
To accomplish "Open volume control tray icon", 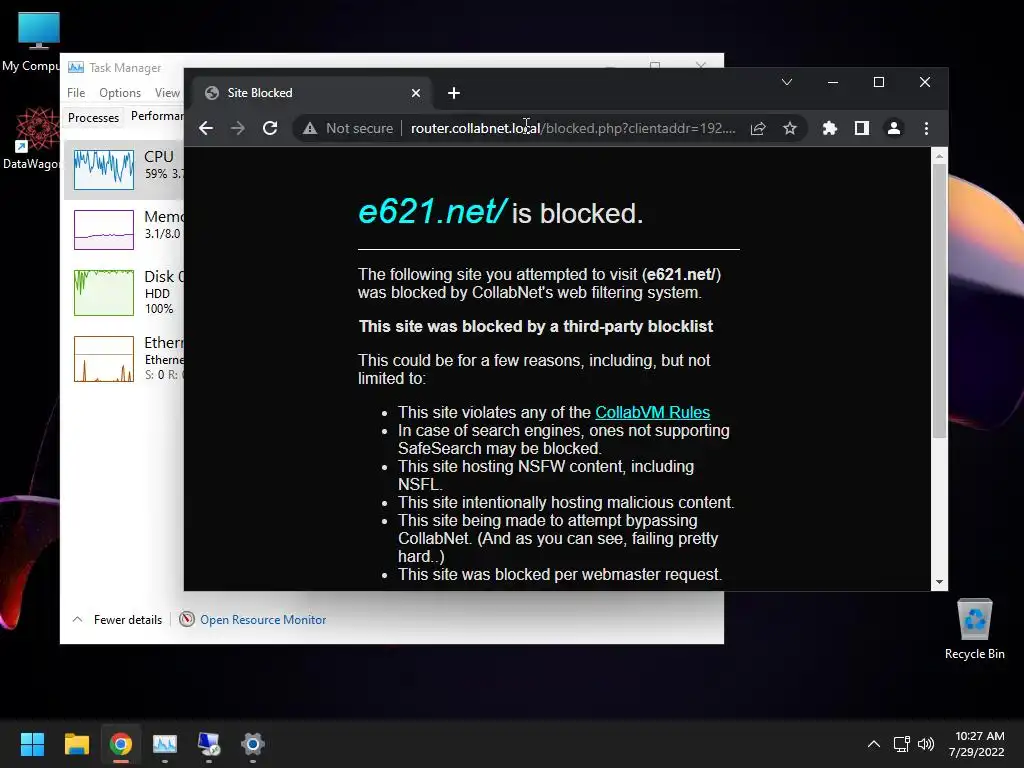I will click(926, 744).
